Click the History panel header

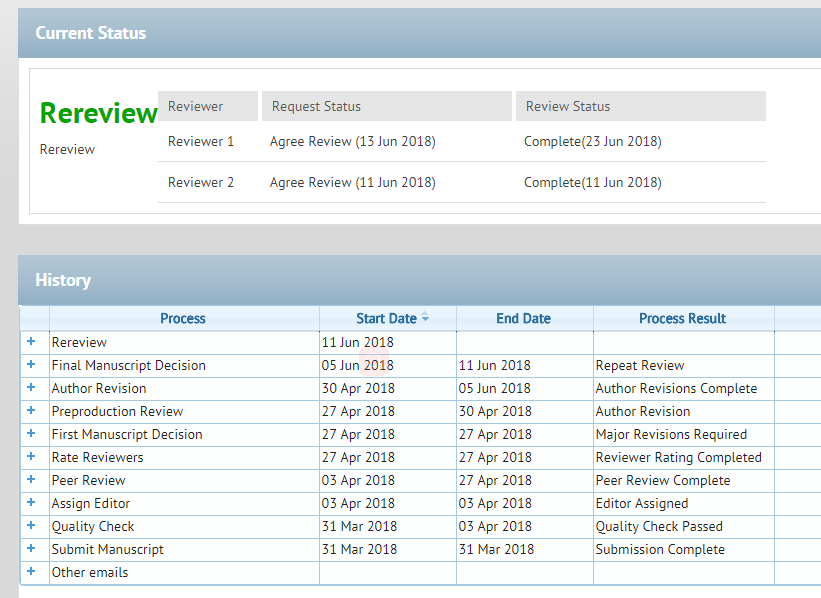63,280
